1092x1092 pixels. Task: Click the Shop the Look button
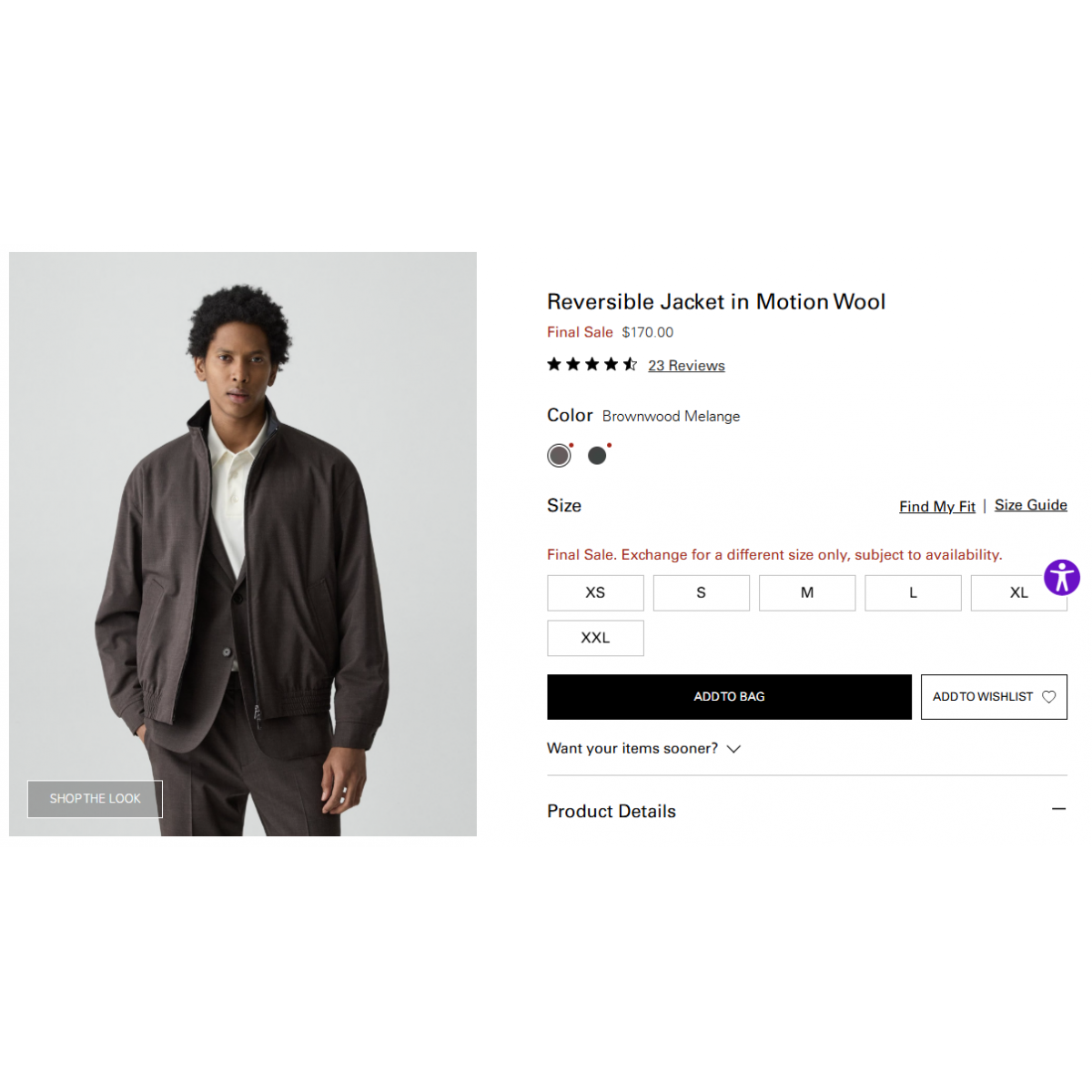pos(95,799)
